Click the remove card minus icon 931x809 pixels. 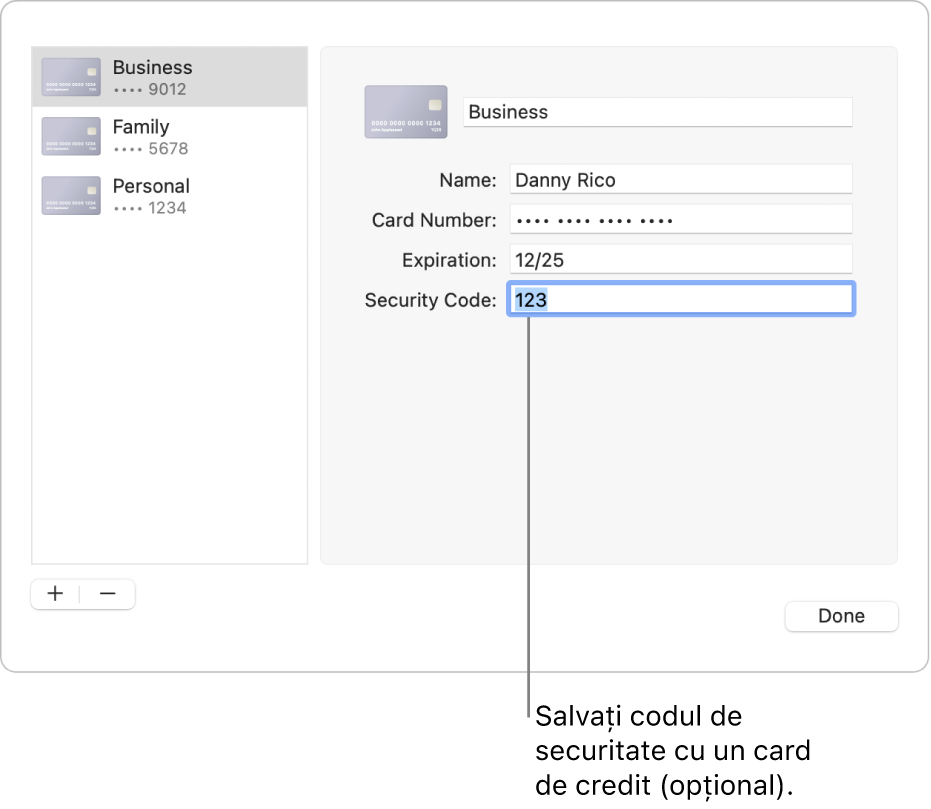click(x=108, y=593)
